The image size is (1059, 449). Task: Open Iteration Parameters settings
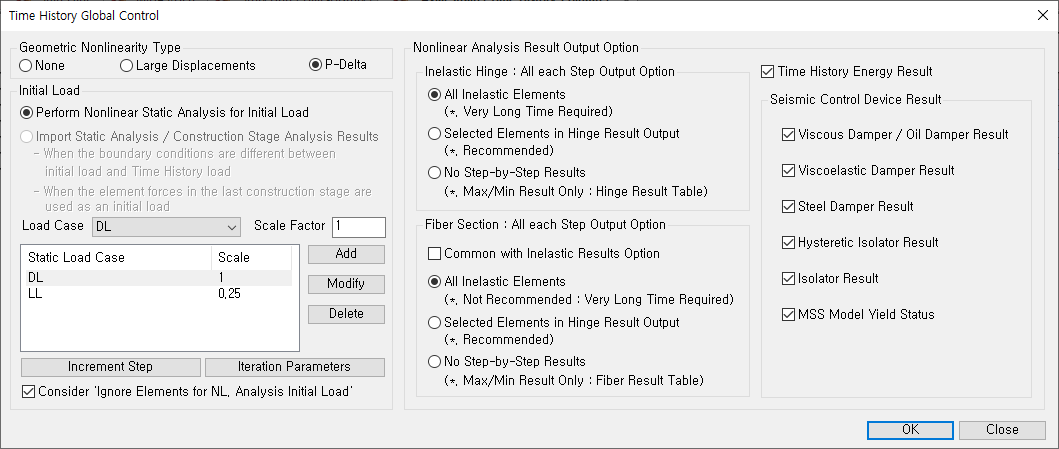[294, 367]
